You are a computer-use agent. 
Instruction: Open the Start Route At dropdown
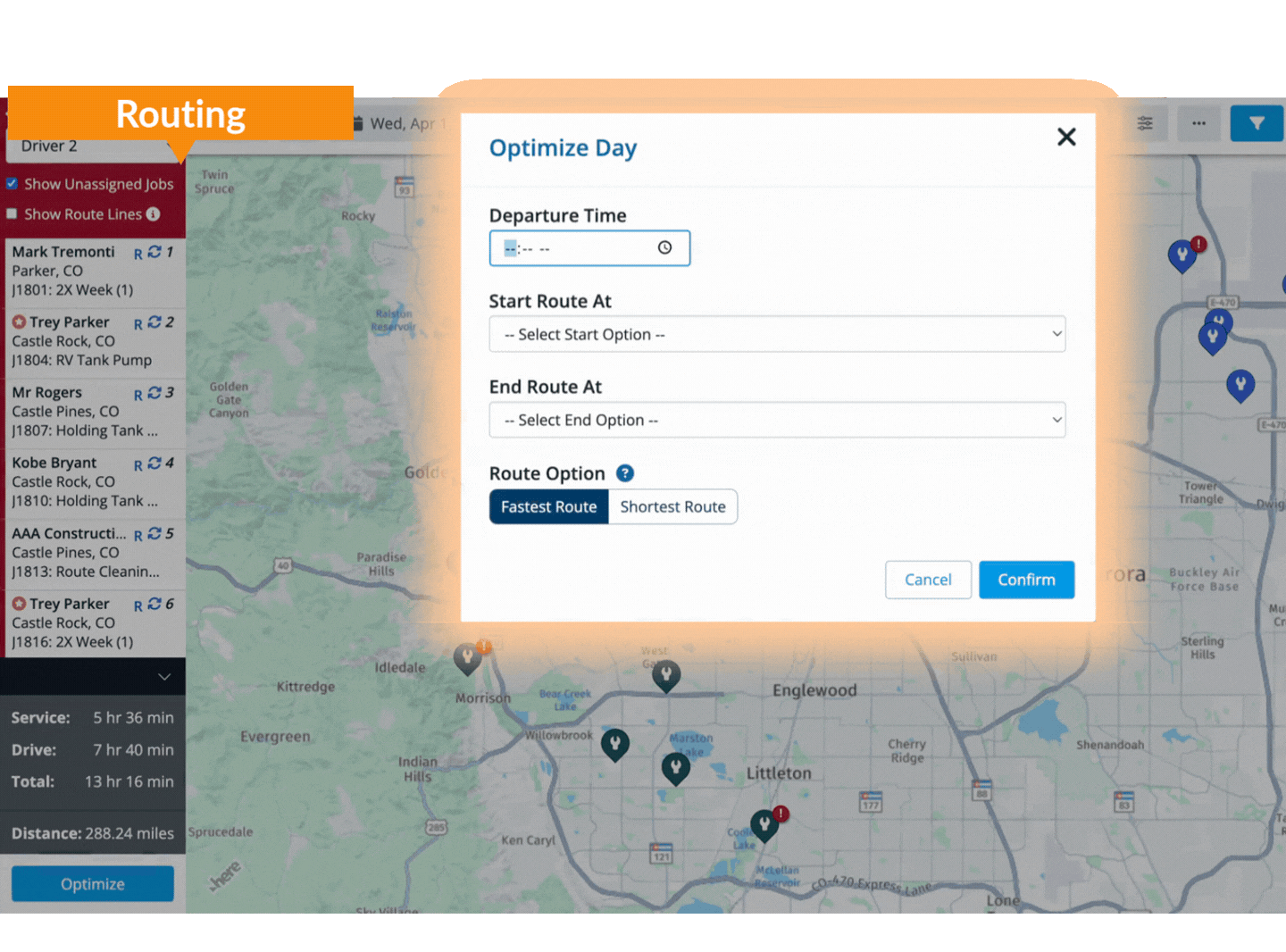pyautogui.click(x=777, y=334)
